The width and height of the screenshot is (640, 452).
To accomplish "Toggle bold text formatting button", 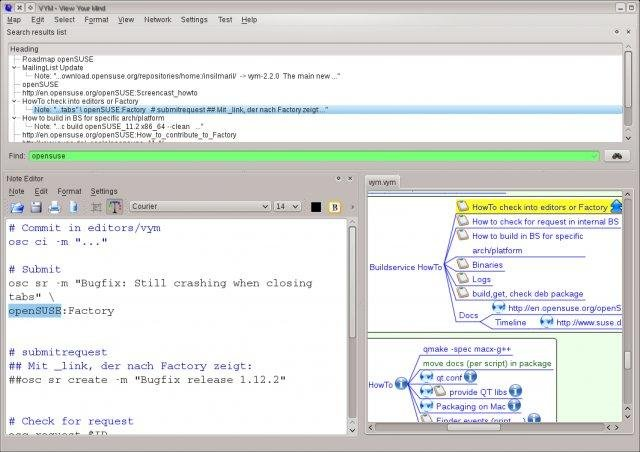I will click(335, 207).
